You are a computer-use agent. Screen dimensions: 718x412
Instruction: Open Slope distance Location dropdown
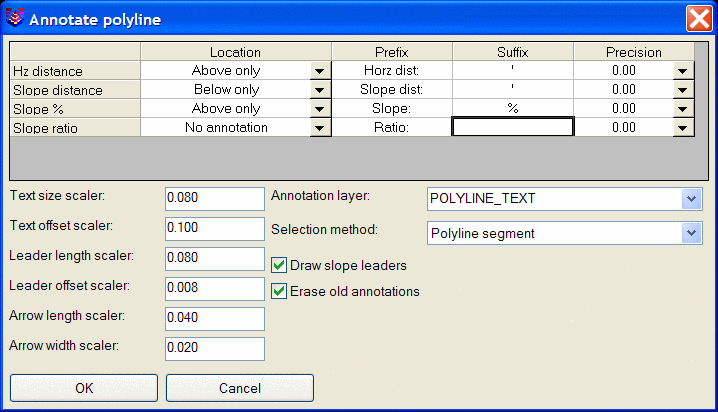coord(320,90)
